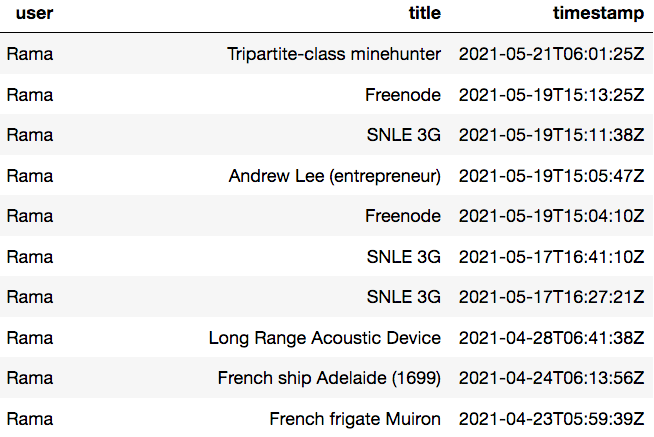
Task: Click 'Rama' in the French frigate Muiron row
Action: [x=30, y=419]
